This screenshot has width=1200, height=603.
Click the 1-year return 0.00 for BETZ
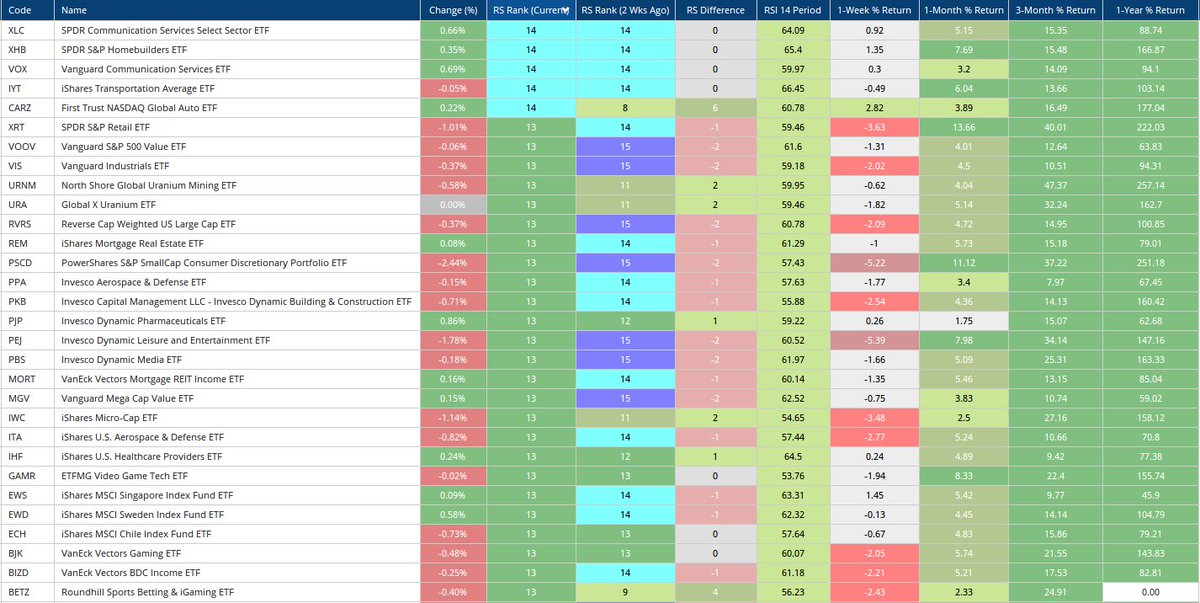click(1151, 591)
